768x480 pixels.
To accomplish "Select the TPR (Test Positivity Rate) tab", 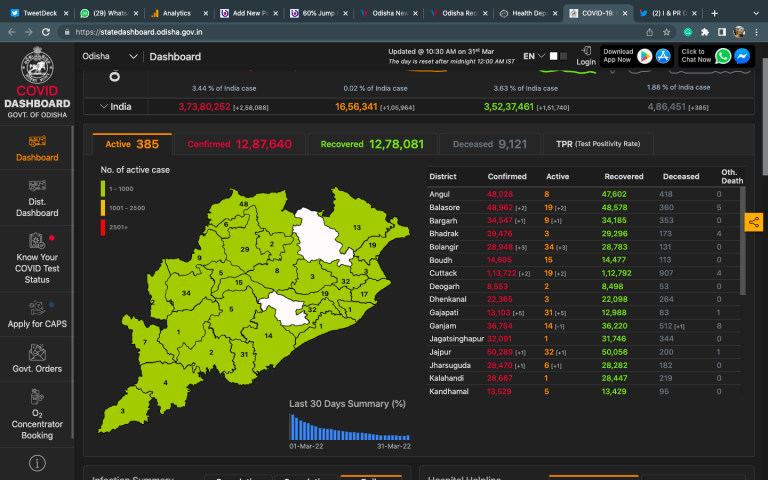I will pos(598,144).
